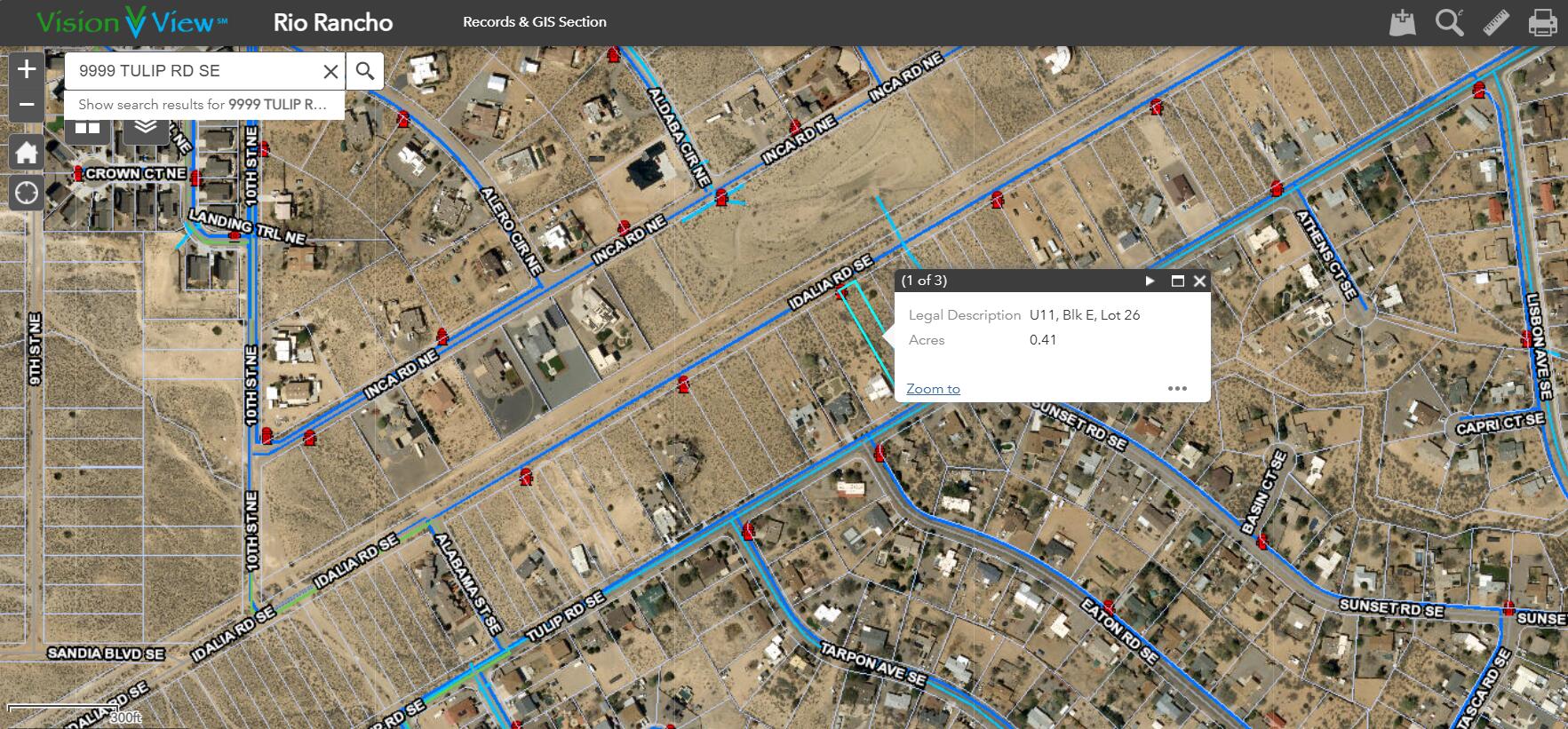1568x729 pixels.
Task: Click the ALDABA CIR NE street label
Action: pos(679,137)
